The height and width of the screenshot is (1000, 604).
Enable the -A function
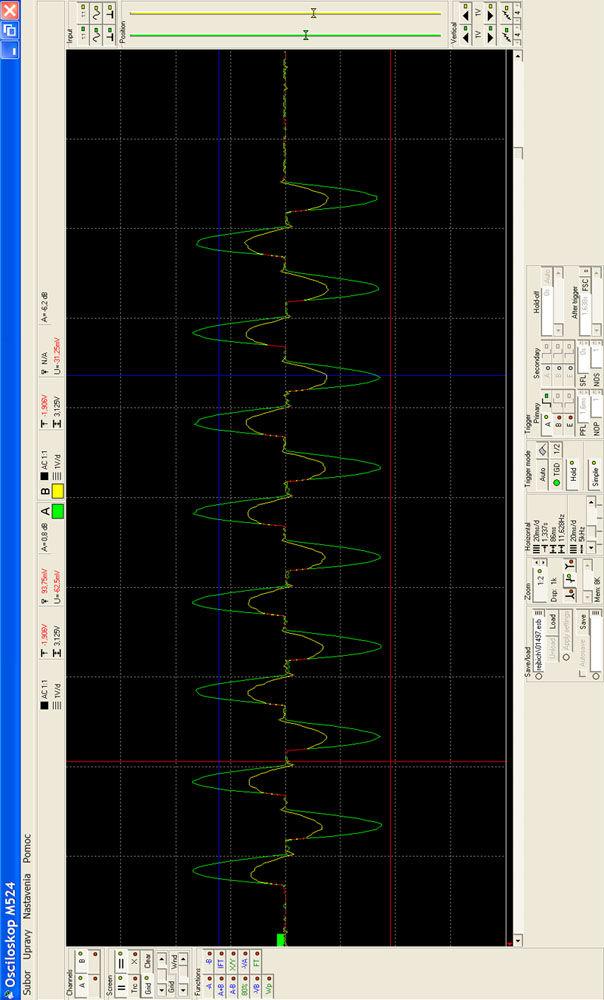[x=209, y=985]
